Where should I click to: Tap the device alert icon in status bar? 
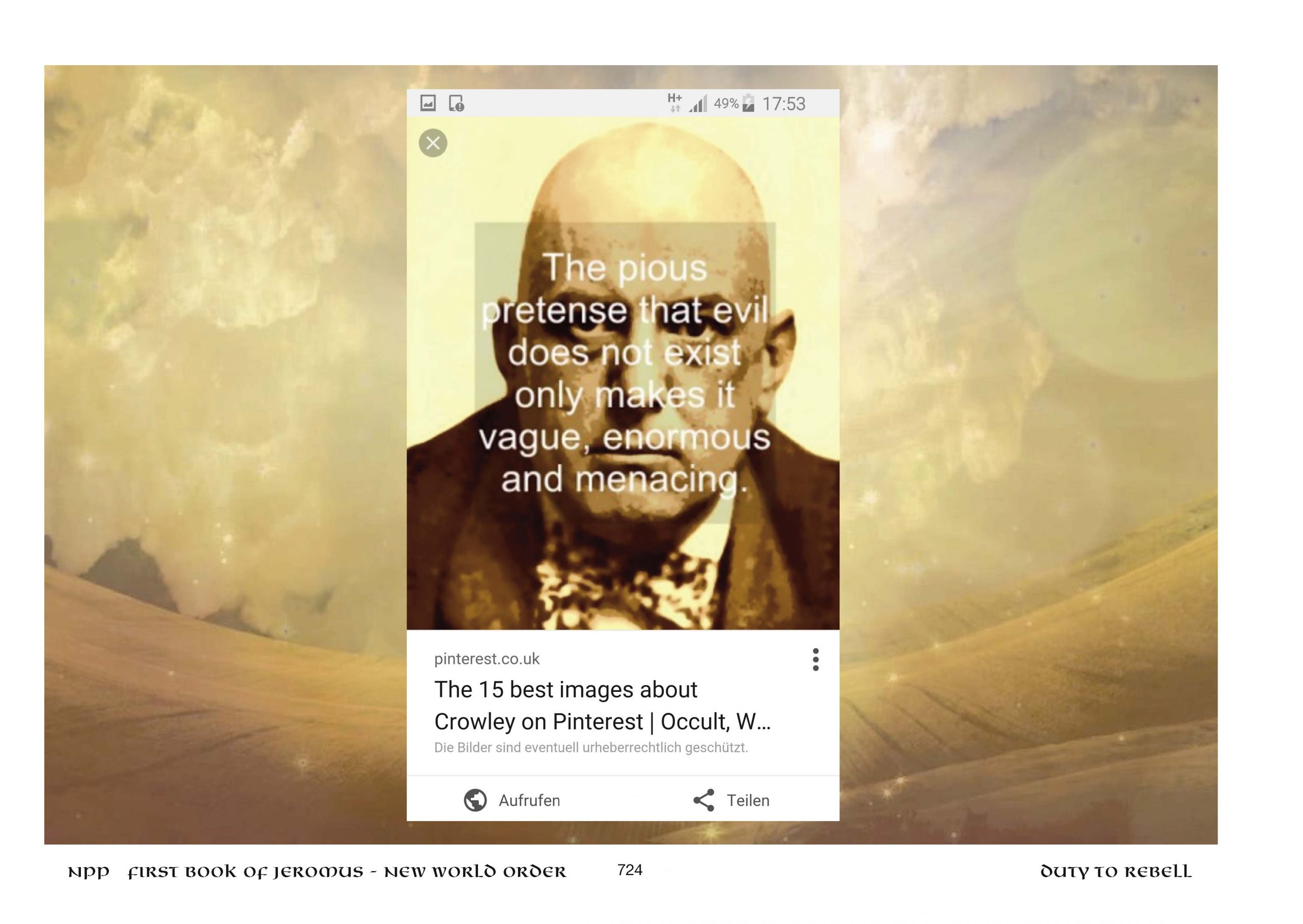[456, 103]
